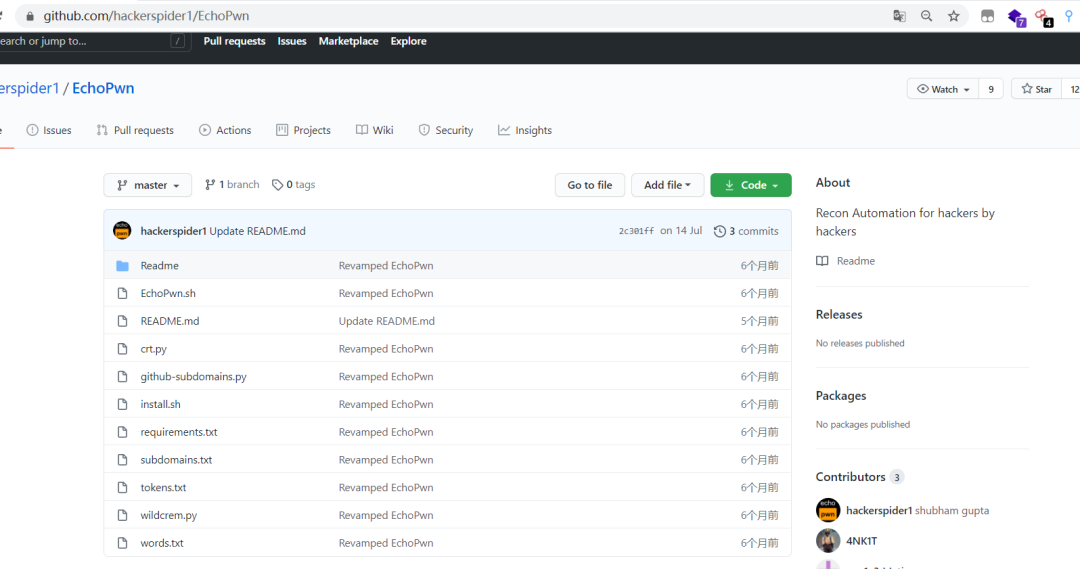This screenshot has height=569, width=1080.
Task: Open the crt.py file
Action: (x=154, y=349)
